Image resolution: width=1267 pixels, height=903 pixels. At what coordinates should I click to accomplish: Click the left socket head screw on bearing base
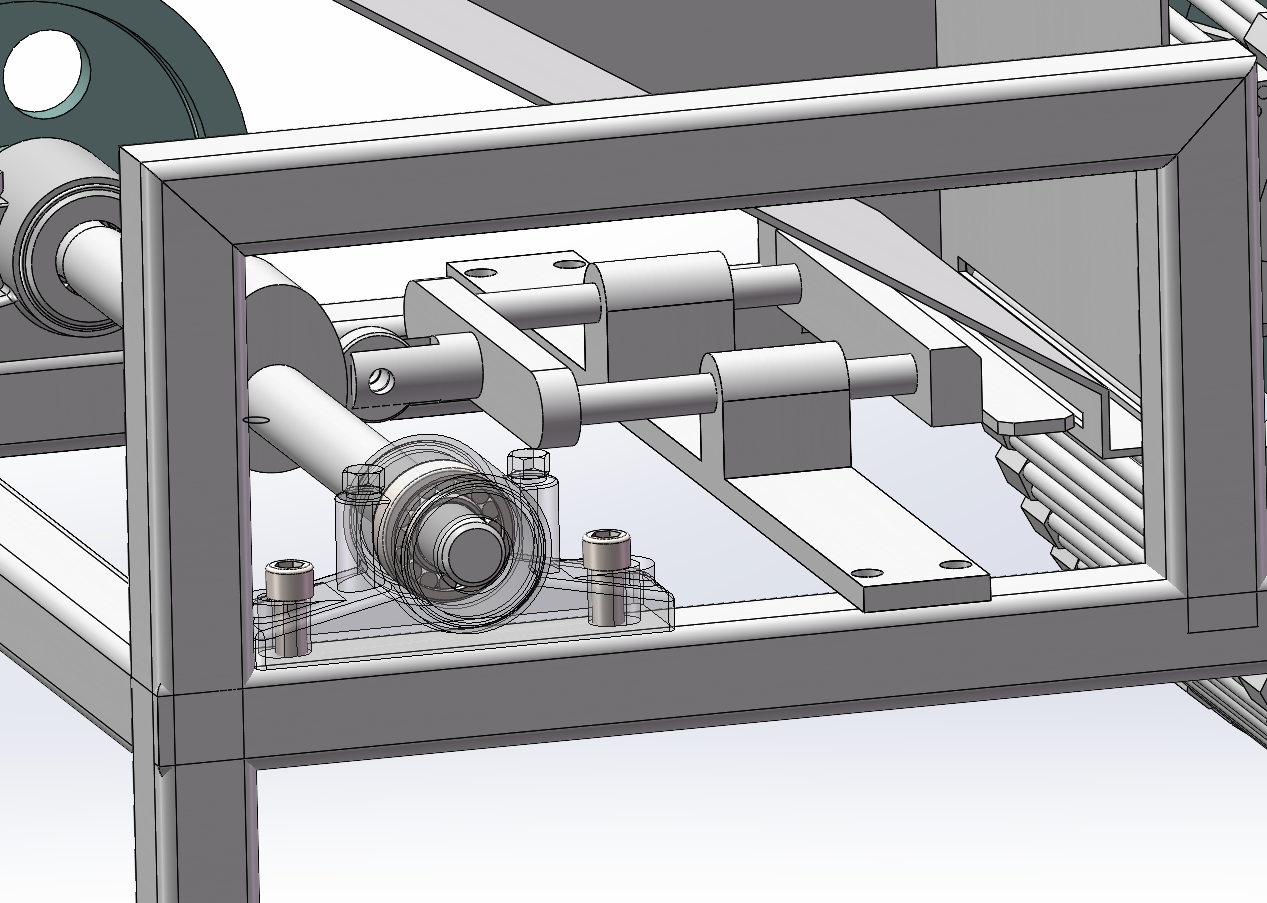coord(288,607)
